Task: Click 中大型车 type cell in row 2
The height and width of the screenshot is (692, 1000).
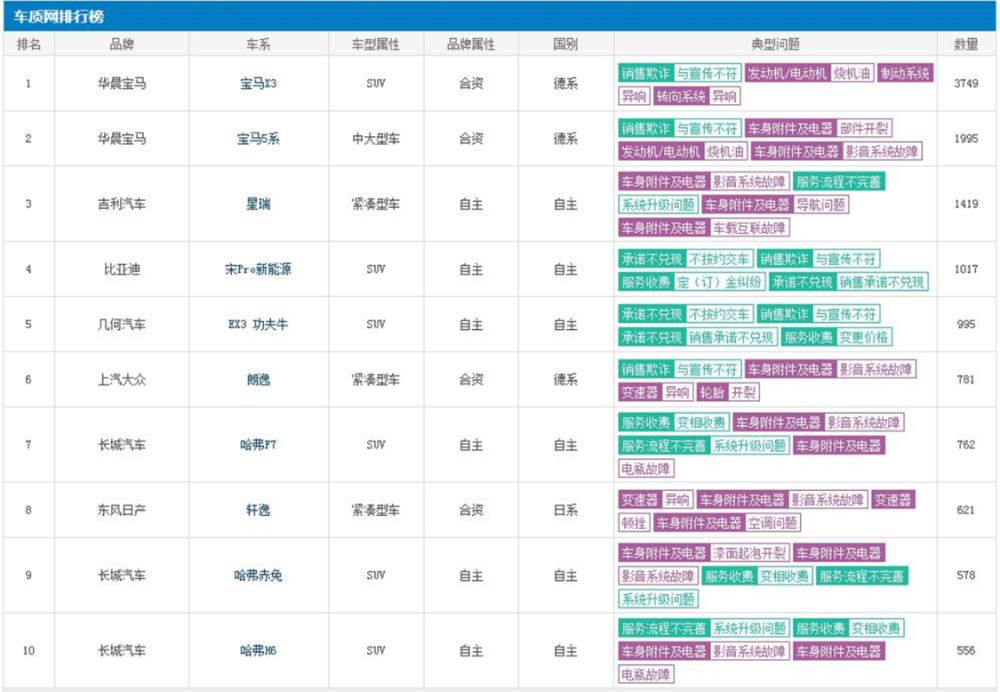Action: (x=376, y=138)
